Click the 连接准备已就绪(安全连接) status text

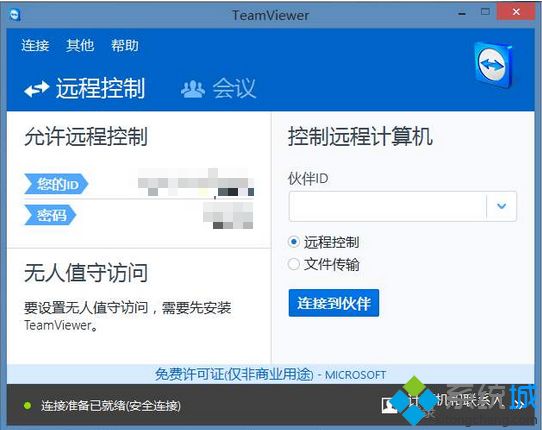[x=111, y=405]
